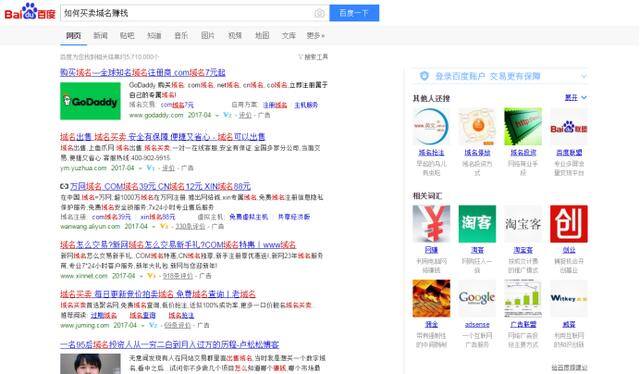Click the Google adsense logo
This screenshot has height=374, width=640.
(x=477, y=298)
